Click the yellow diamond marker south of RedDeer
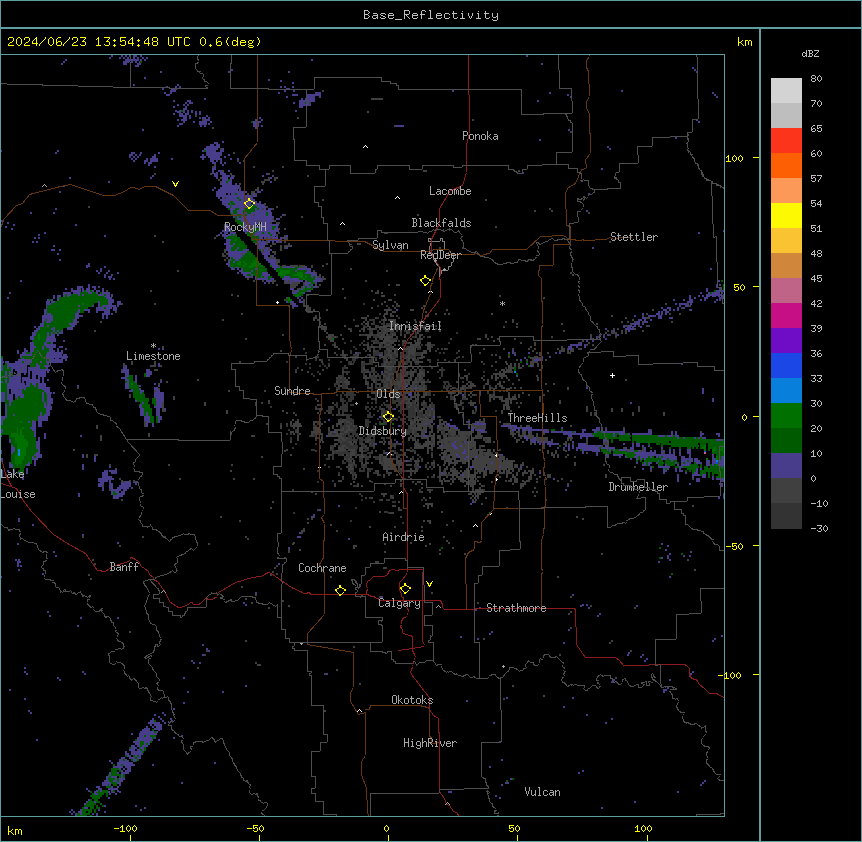 click(426, 281)
